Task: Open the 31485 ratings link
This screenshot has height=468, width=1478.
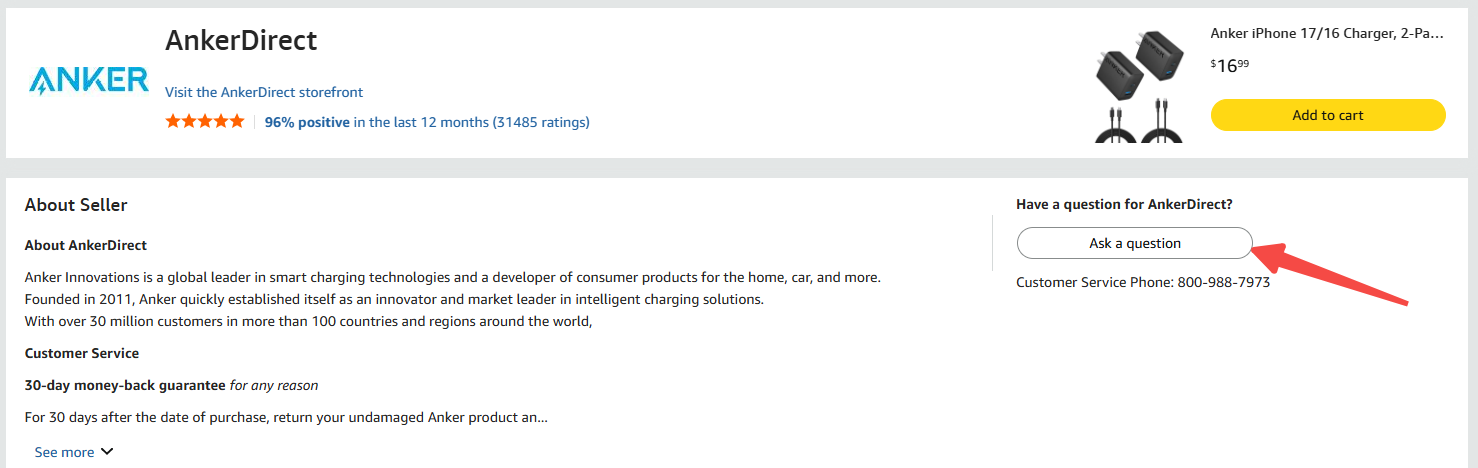Action: (x=540, y=122)
